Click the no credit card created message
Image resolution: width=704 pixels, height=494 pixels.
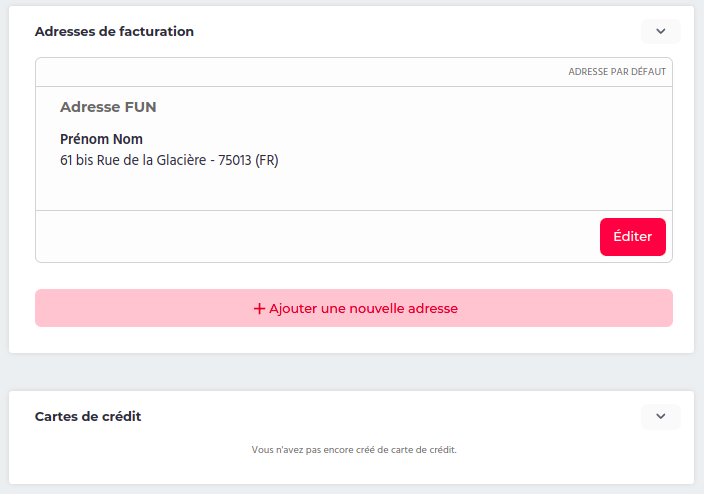[x=354, y=450]
